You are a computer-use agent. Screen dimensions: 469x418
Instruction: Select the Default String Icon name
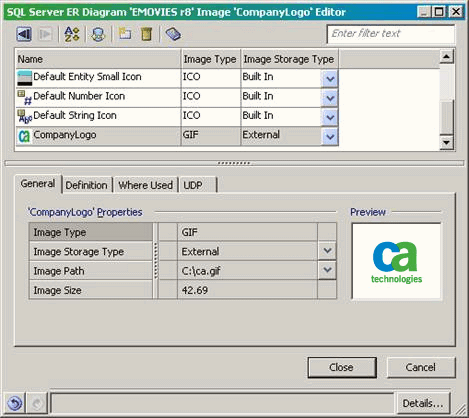coord(75,115)
